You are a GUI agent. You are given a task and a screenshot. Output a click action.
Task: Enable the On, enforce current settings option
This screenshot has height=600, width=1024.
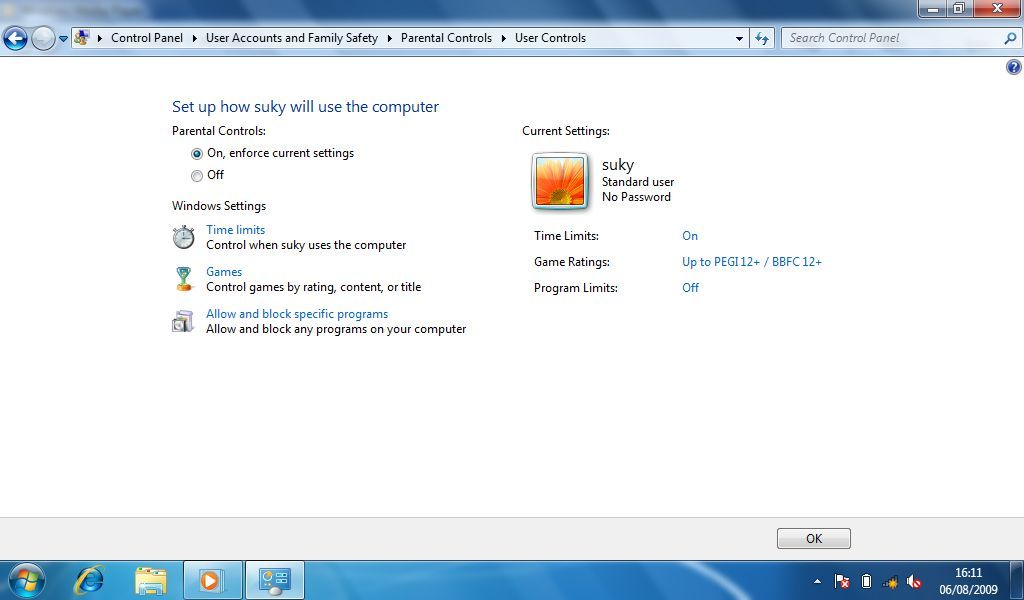(x=197, y=153)
